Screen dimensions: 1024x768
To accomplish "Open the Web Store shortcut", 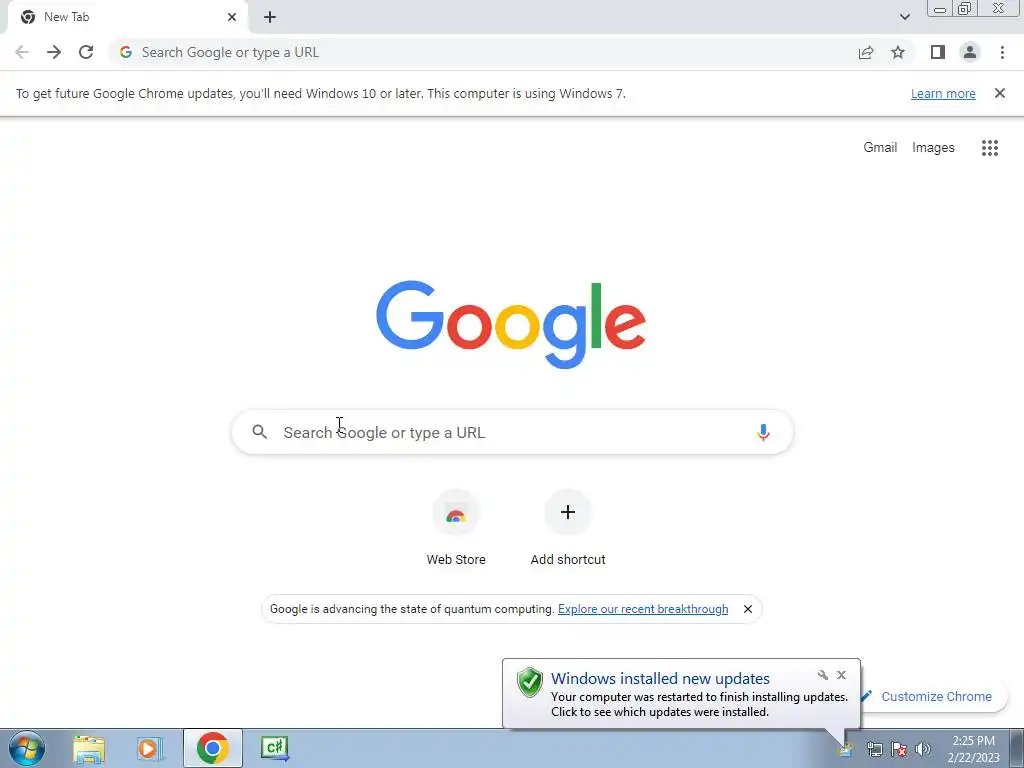I will (456, 513).
